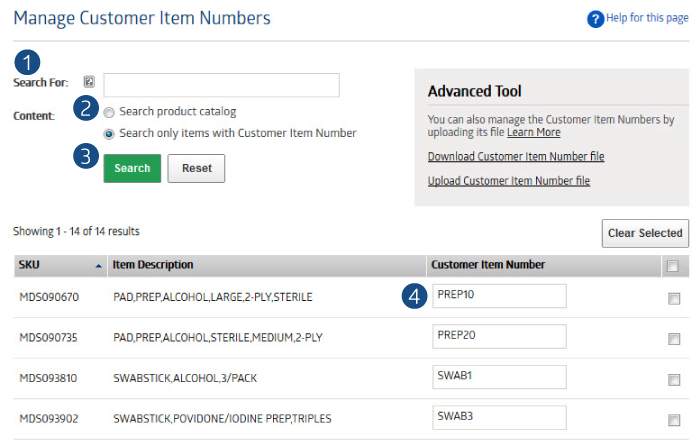This screenshot has height=448, width=699.
Task: Open Help for this page link
Action: [x=647, y=18]
